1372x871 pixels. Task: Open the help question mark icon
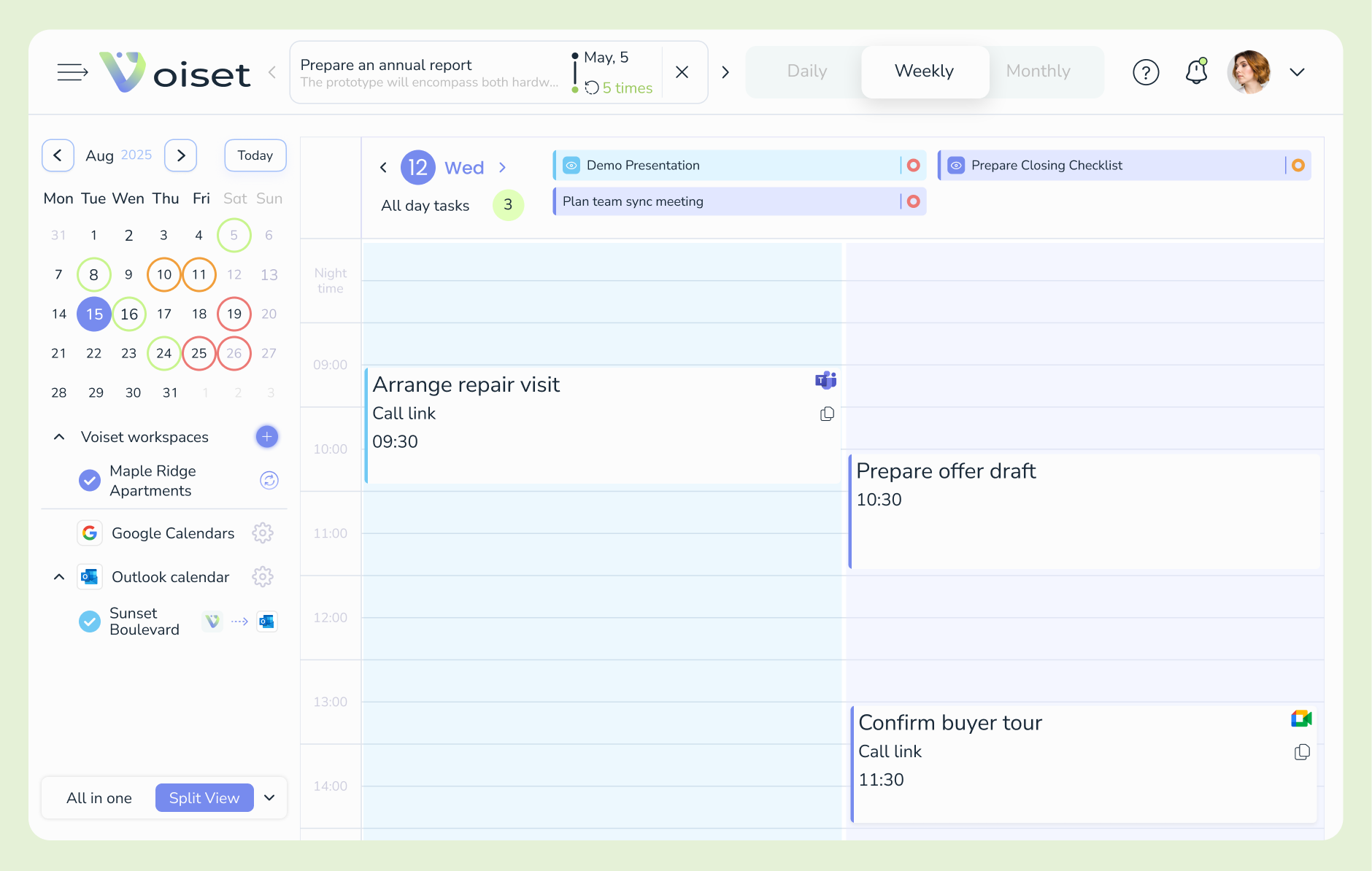pos(1146,72)
